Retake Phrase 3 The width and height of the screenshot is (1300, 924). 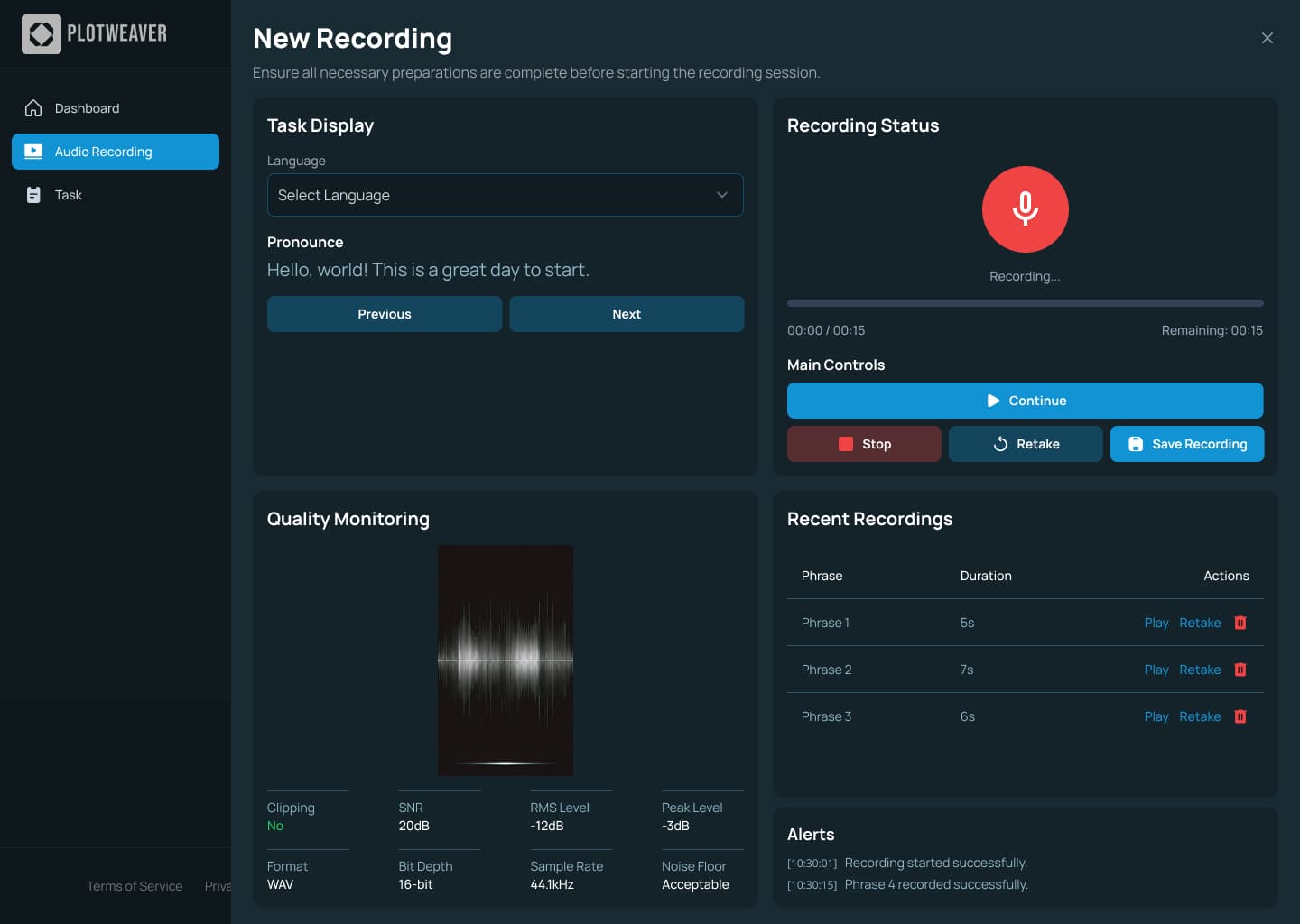click(x=1200, y=716)
